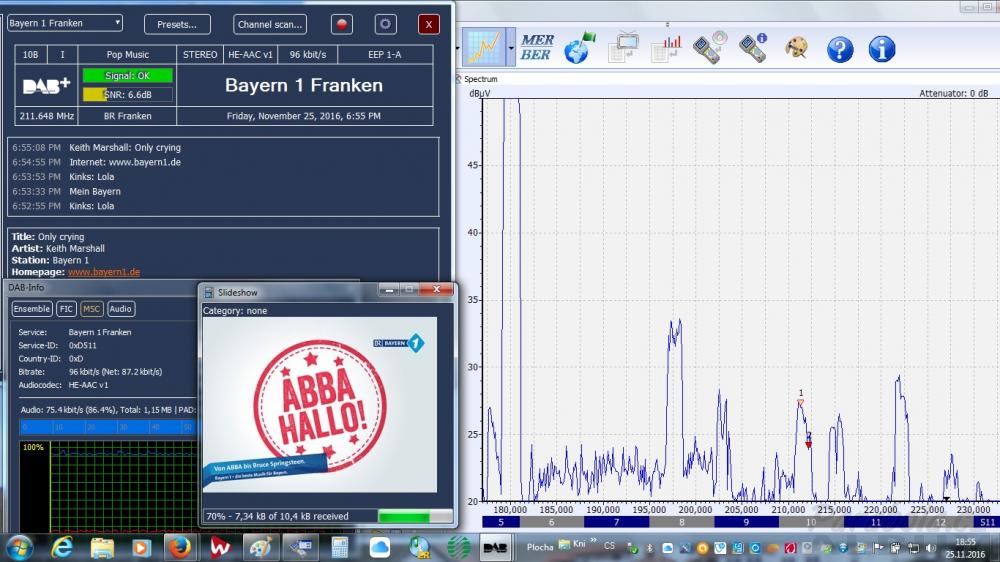
Task: Click the "HE-AAC v1" codec cell in header
Action: coord(250,55)
